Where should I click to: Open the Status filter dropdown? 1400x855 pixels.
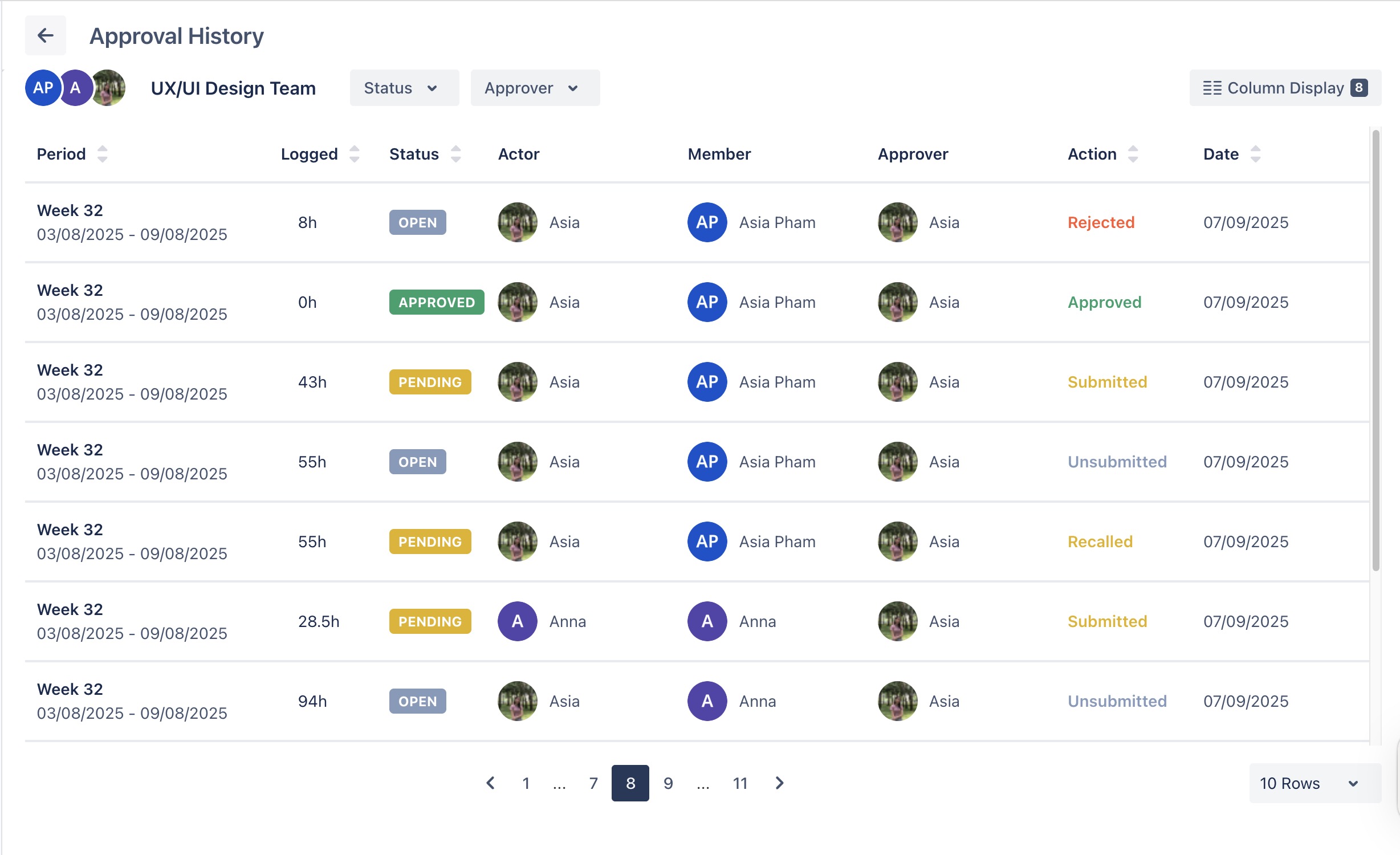(404, 88)
